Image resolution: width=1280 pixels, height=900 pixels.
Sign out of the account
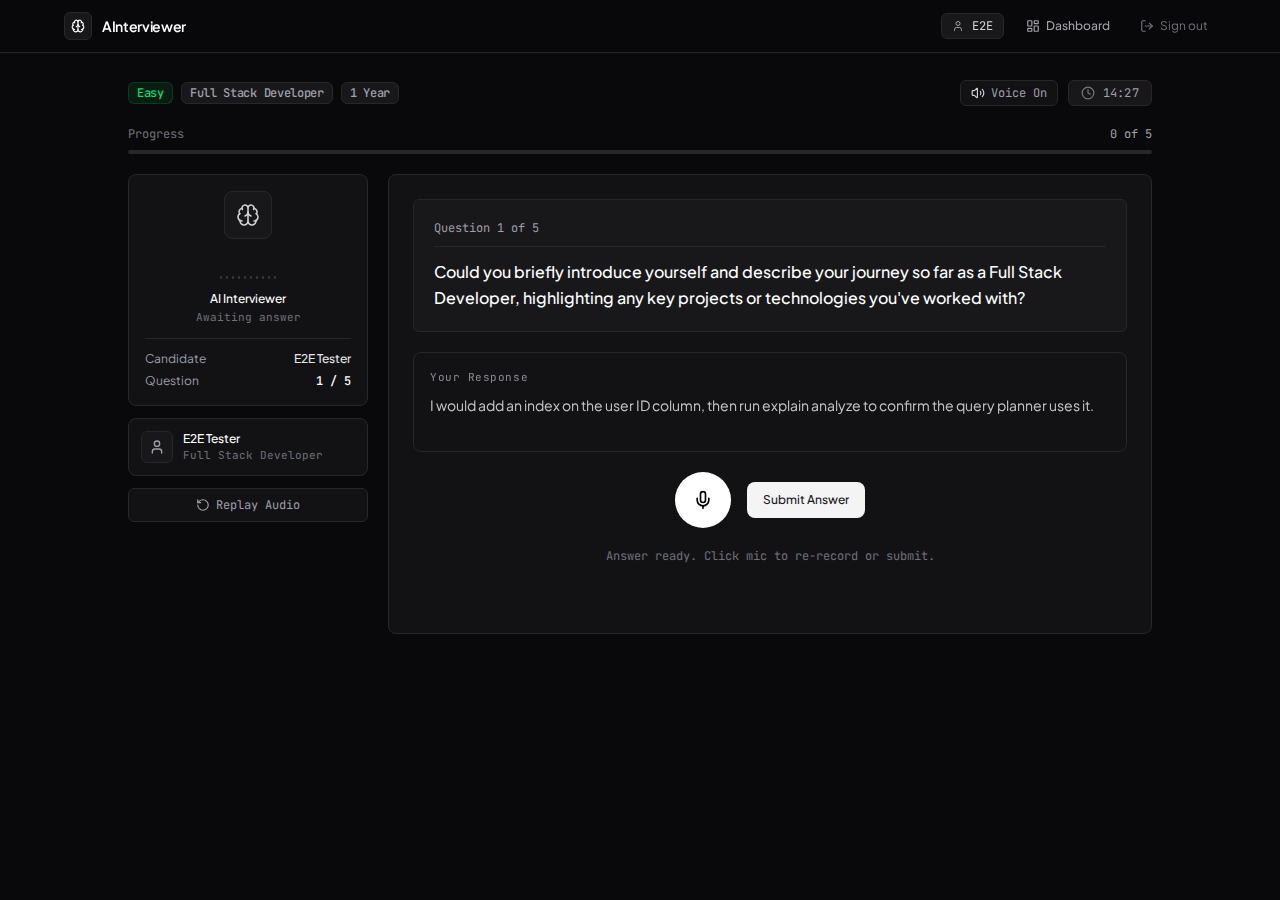(x=1174, y=26)
